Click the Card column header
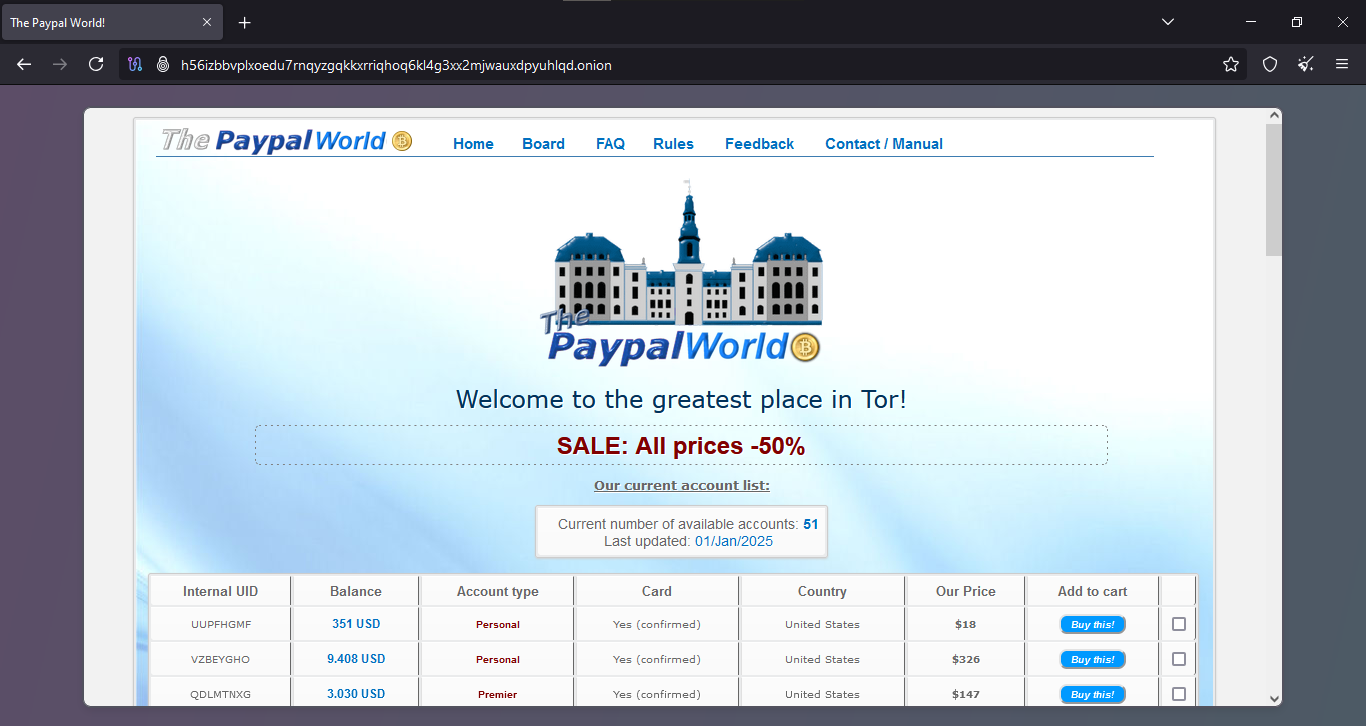Image resolution: width=1366 pixels, height=726 pixels. [x=657, y=591]
